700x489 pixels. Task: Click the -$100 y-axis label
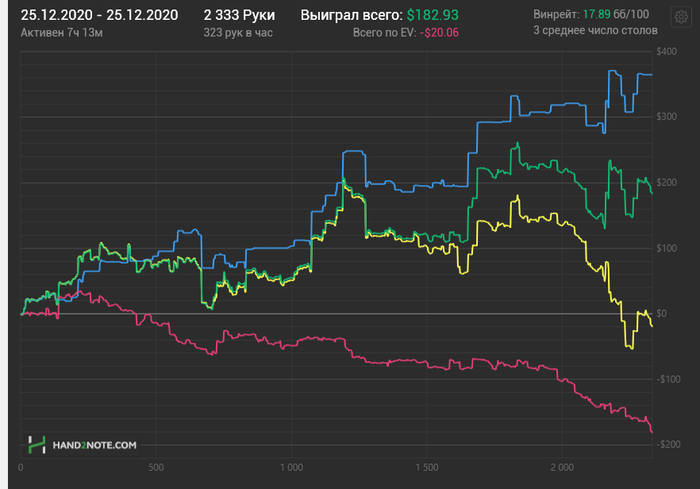[x=668, y=379]
